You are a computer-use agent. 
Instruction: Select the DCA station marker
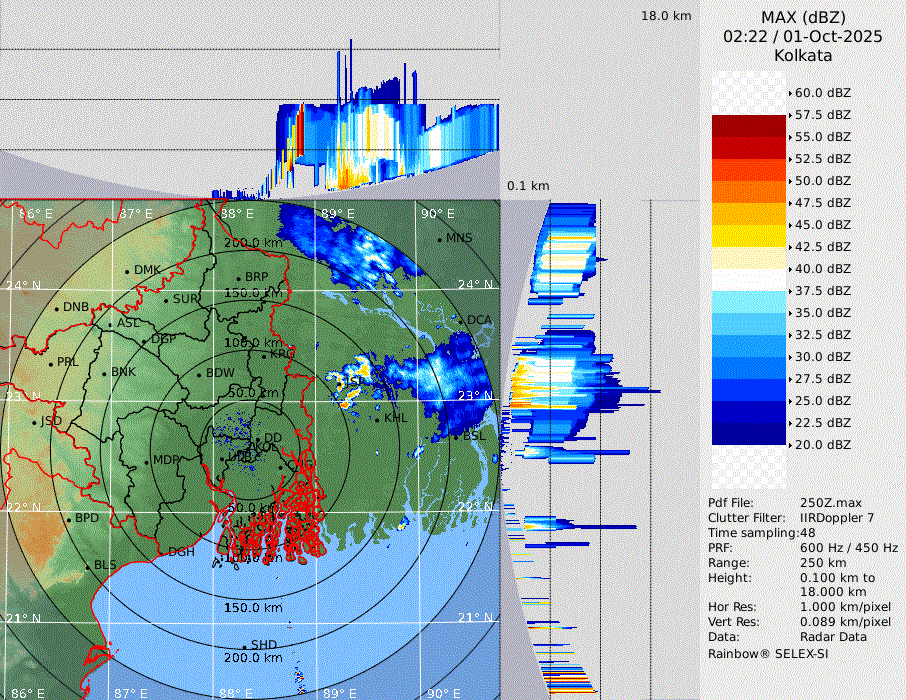[x=461, y=320]
